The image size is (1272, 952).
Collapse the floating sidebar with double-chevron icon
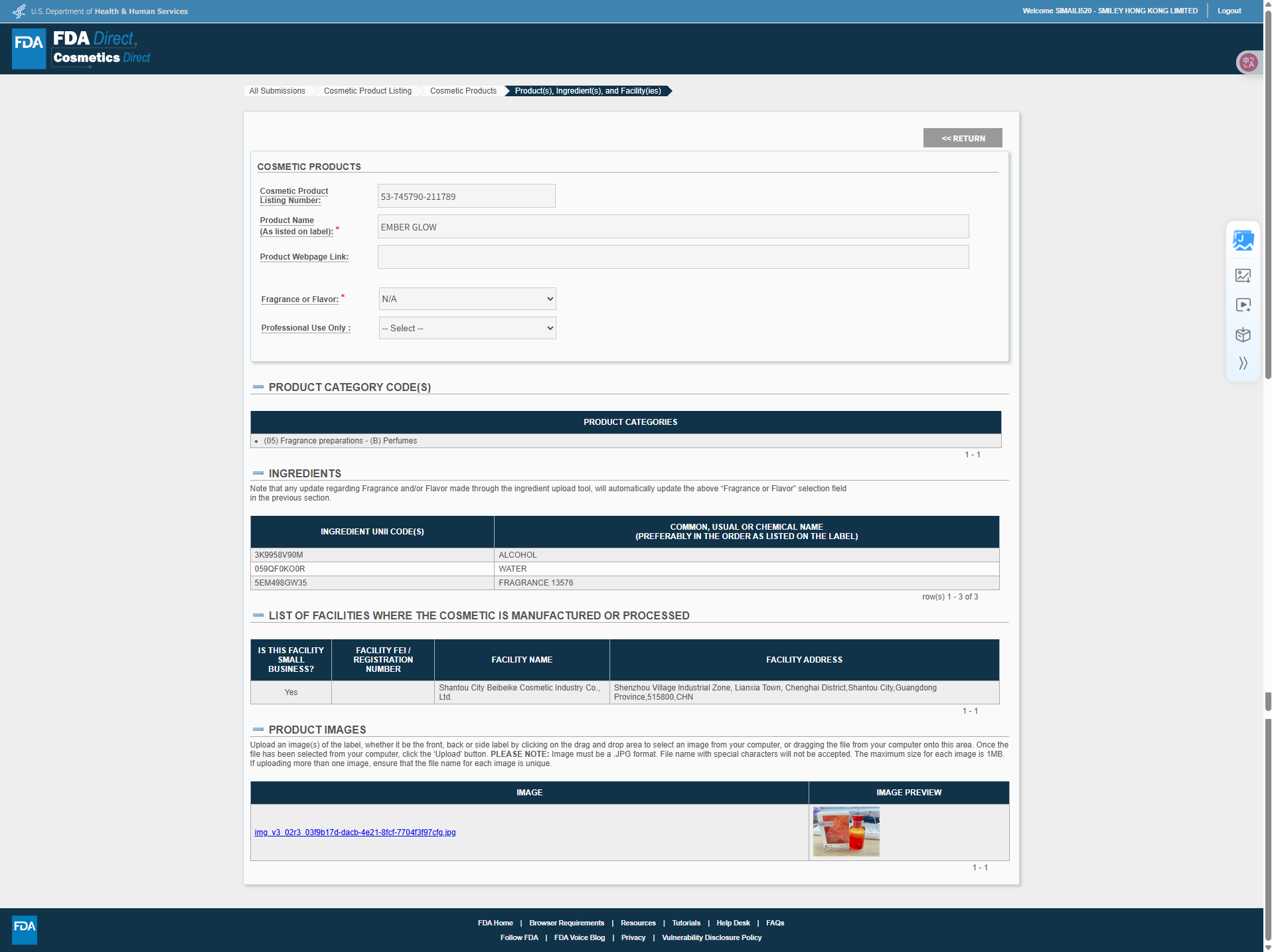click(1243, 363)
